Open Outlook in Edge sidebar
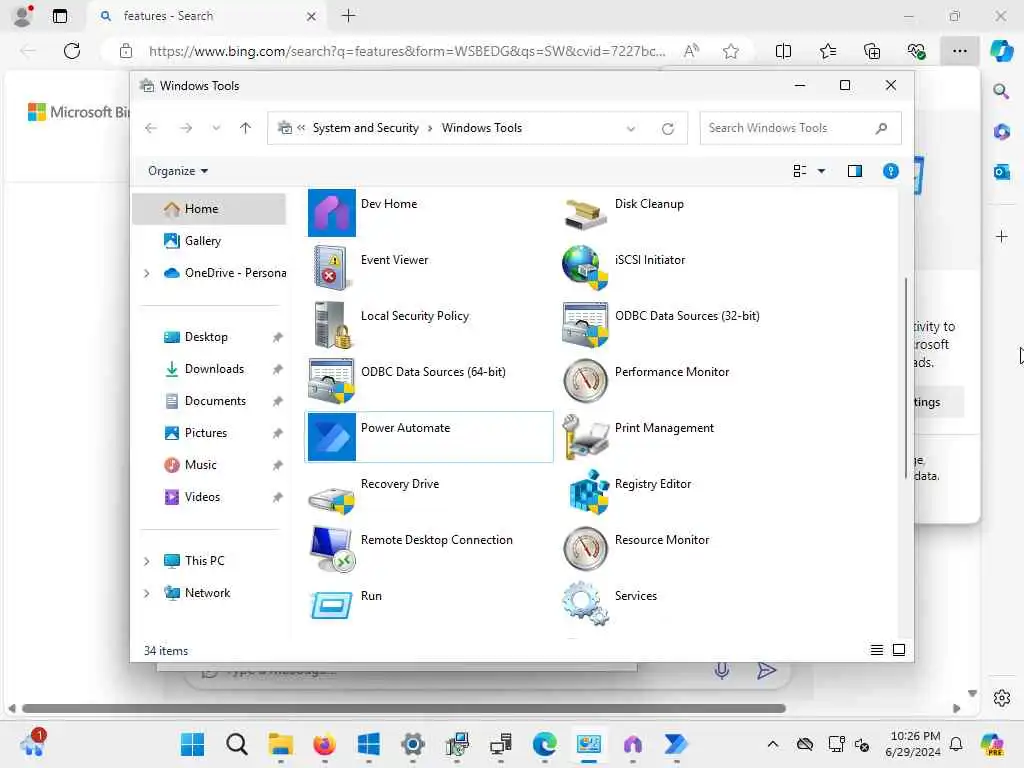The width and height of the screenshot is (1024, 768). [1001, 172]
